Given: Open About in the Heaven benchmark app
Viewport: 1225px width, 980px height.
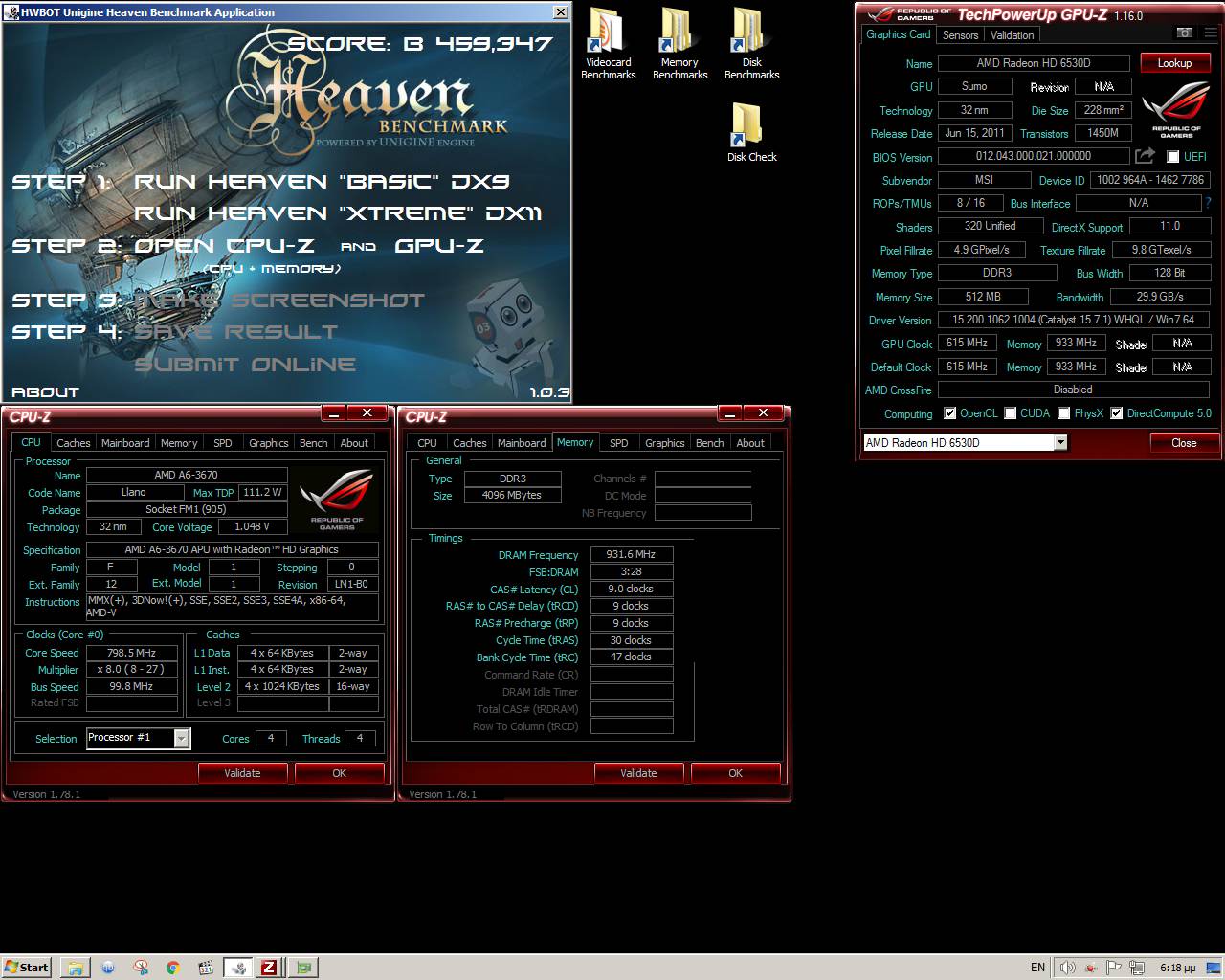Looking at the screenshot, I should pos(45,392).
